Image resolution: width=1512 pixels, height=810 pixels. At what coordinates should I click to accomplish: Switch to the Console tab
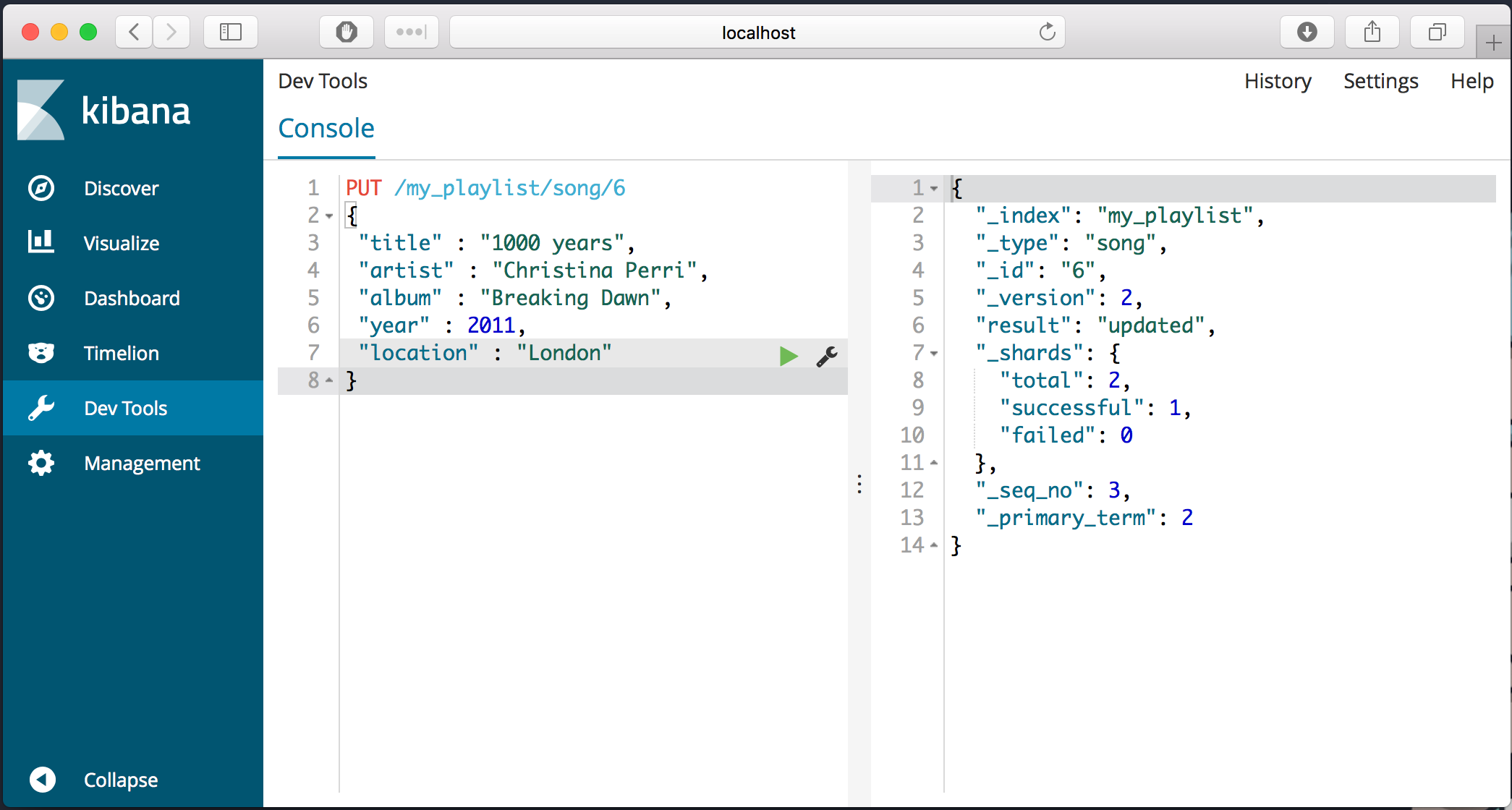point(326,128)
